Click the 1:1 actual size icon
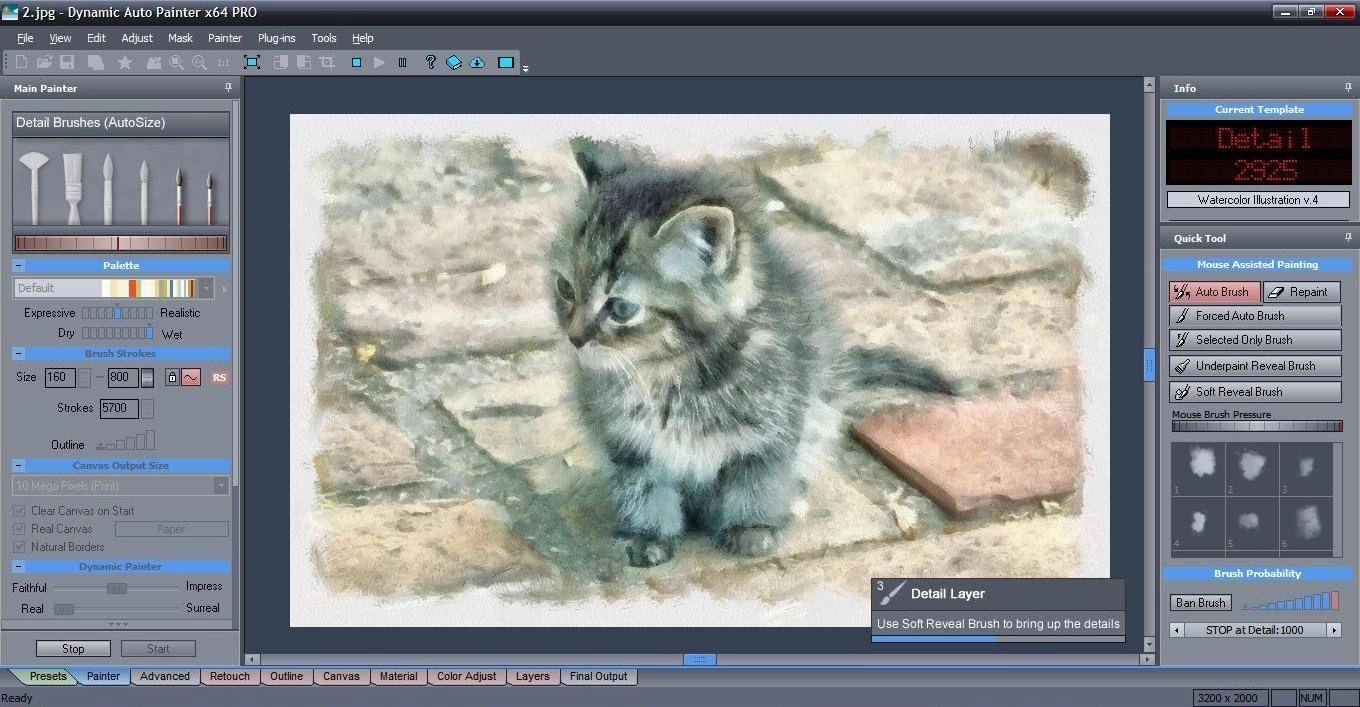 [x=223, y=62]
